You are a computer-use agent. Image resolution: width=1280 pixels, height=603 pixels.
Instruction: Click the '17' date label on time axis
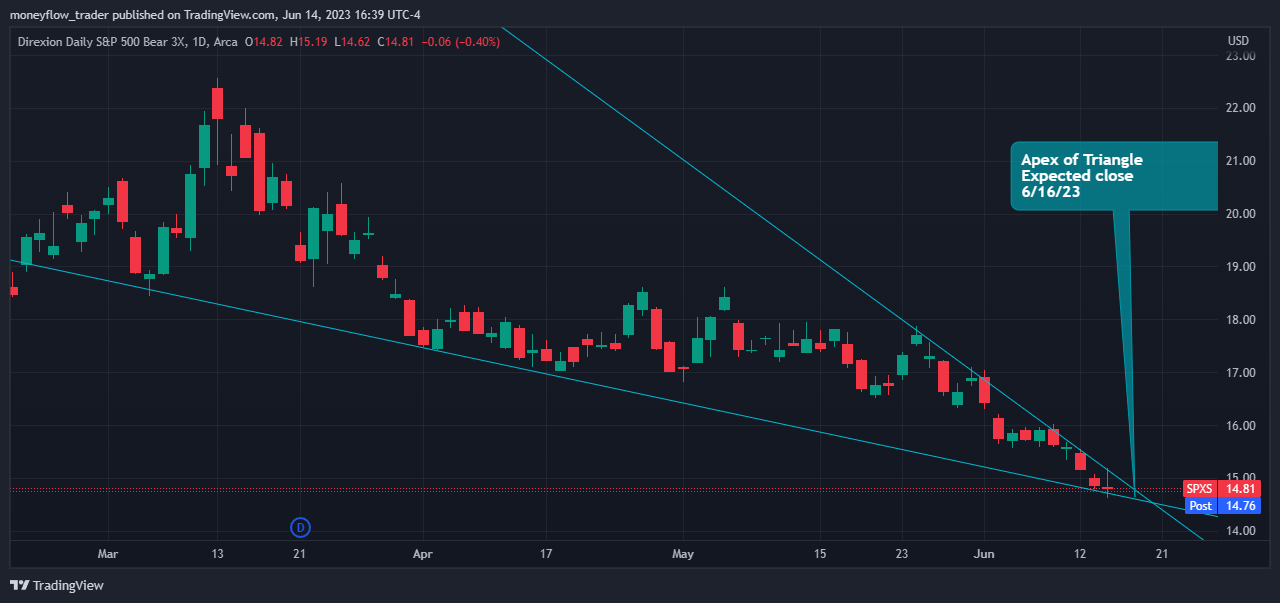click(546, 553)
